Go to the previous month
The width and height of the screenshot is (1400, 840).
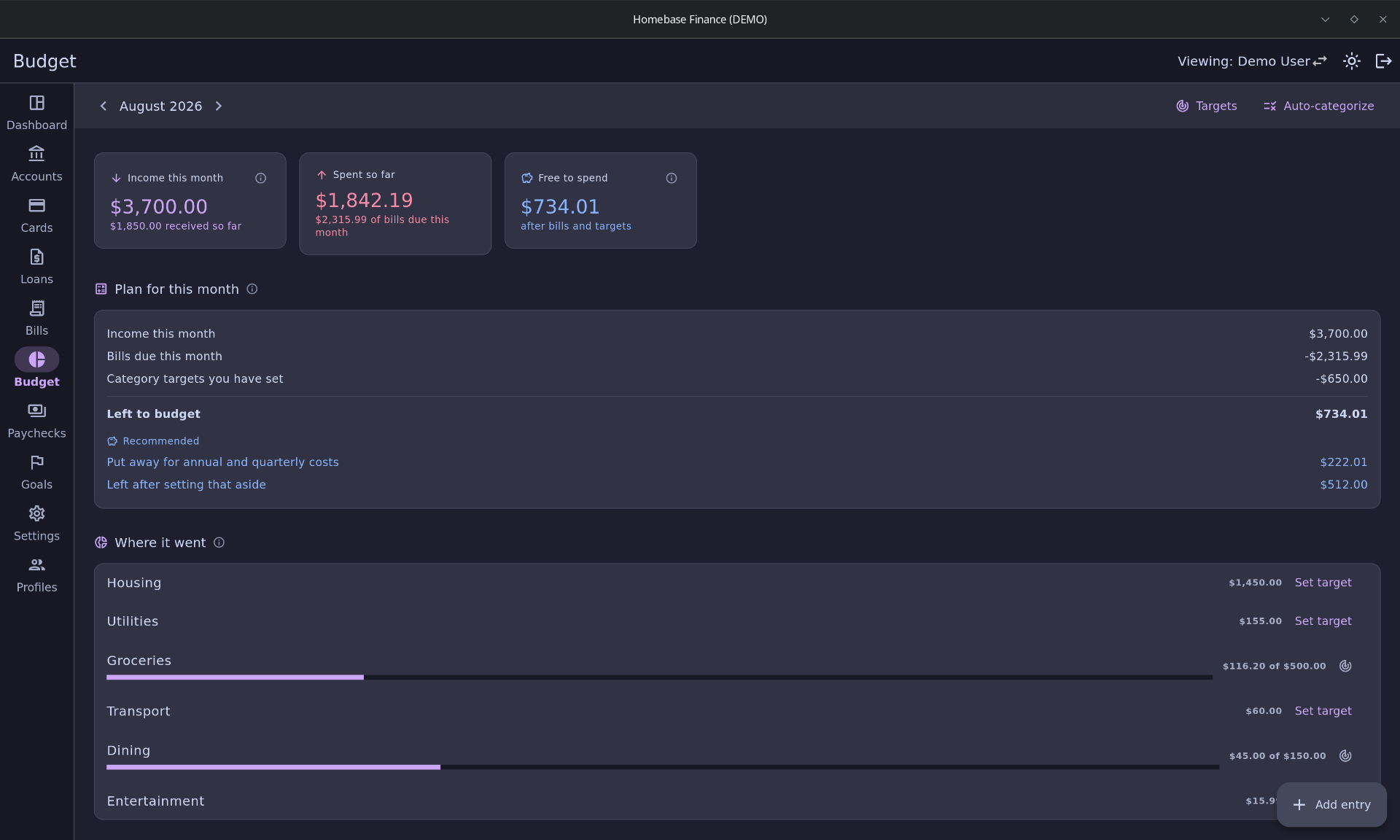(103, 106)
